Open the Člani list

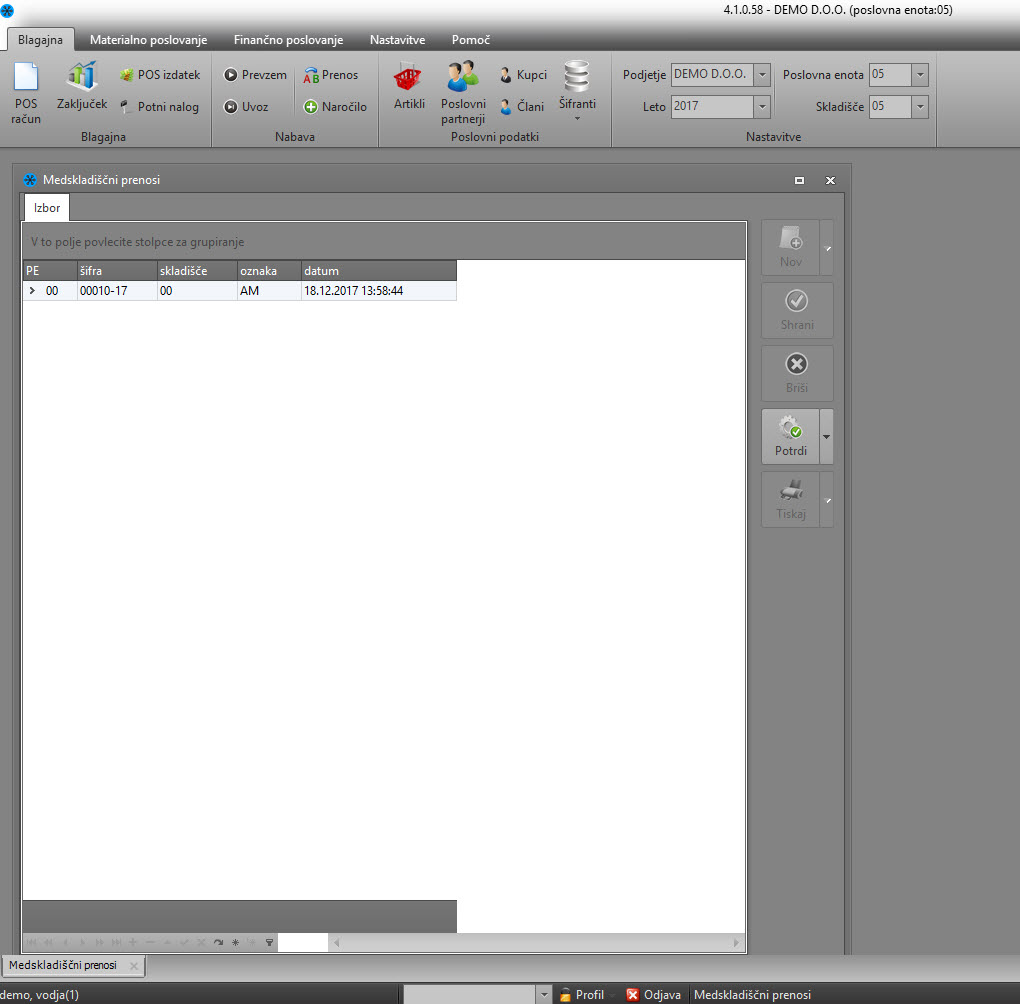pyautogui.click(x=522, y=107)
